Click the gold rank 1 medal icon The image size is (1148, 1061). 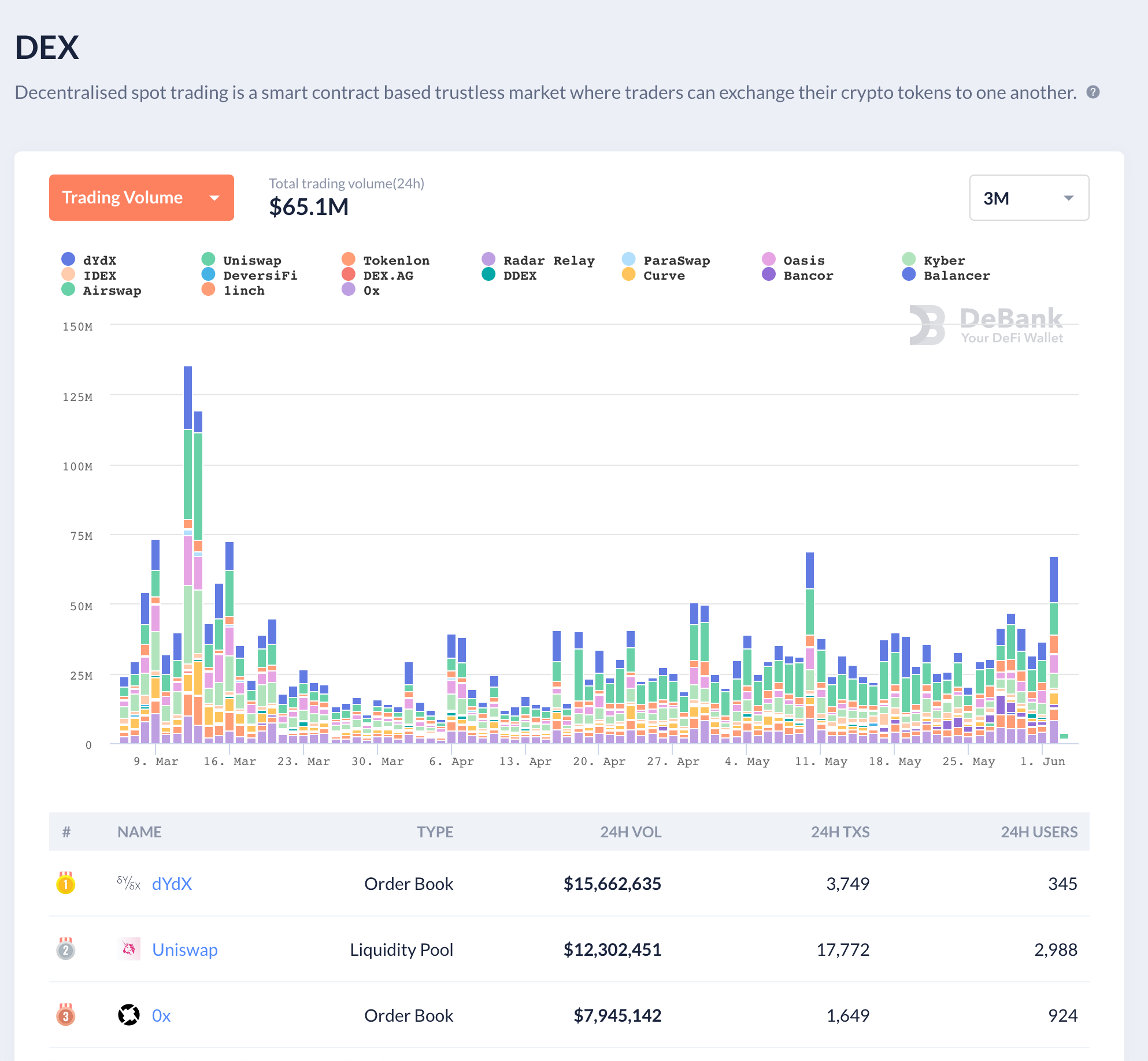pos(66,883)
